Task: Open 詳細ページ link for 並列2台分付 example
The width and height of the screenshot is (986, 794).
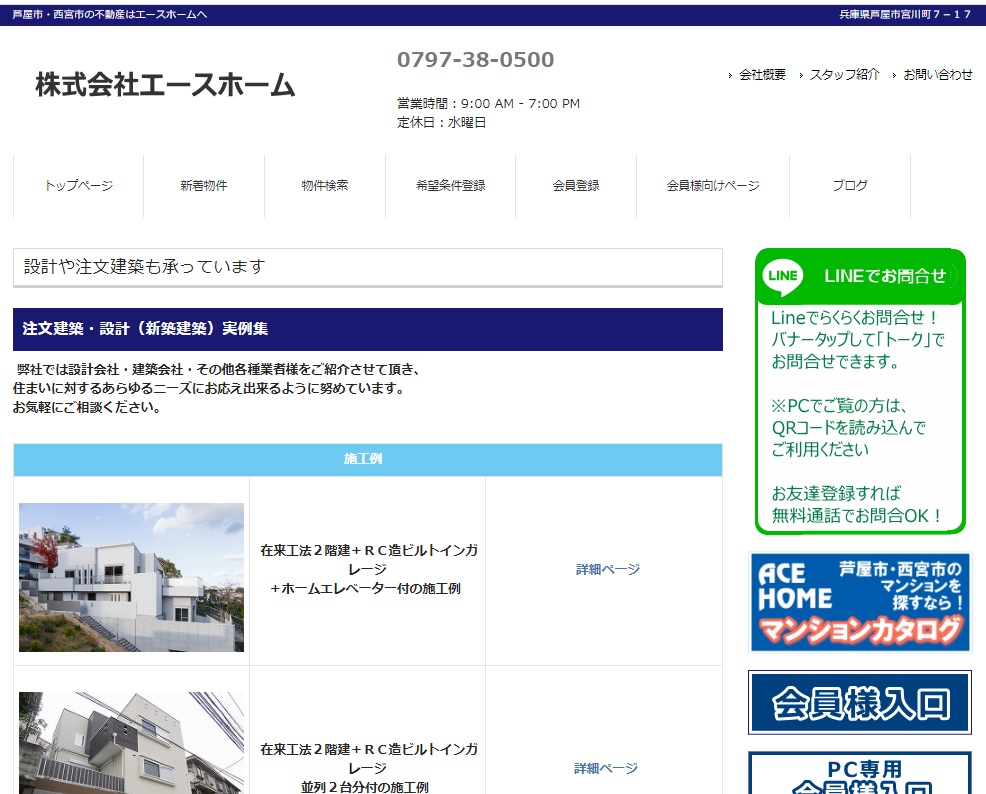Action: [x=606, y=768]
